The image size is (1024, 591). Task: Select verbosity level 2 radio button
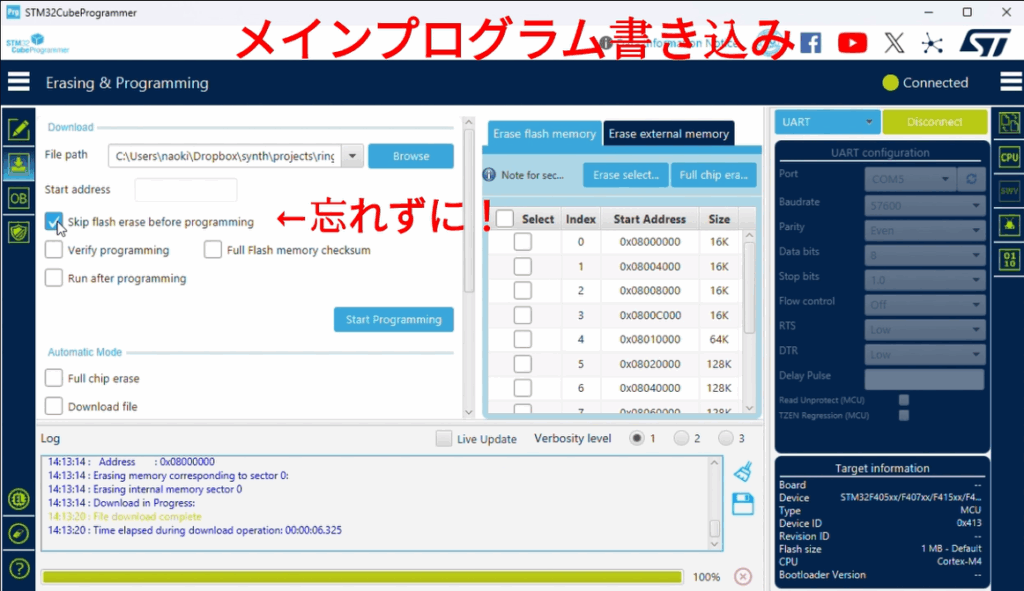point(681,438)
